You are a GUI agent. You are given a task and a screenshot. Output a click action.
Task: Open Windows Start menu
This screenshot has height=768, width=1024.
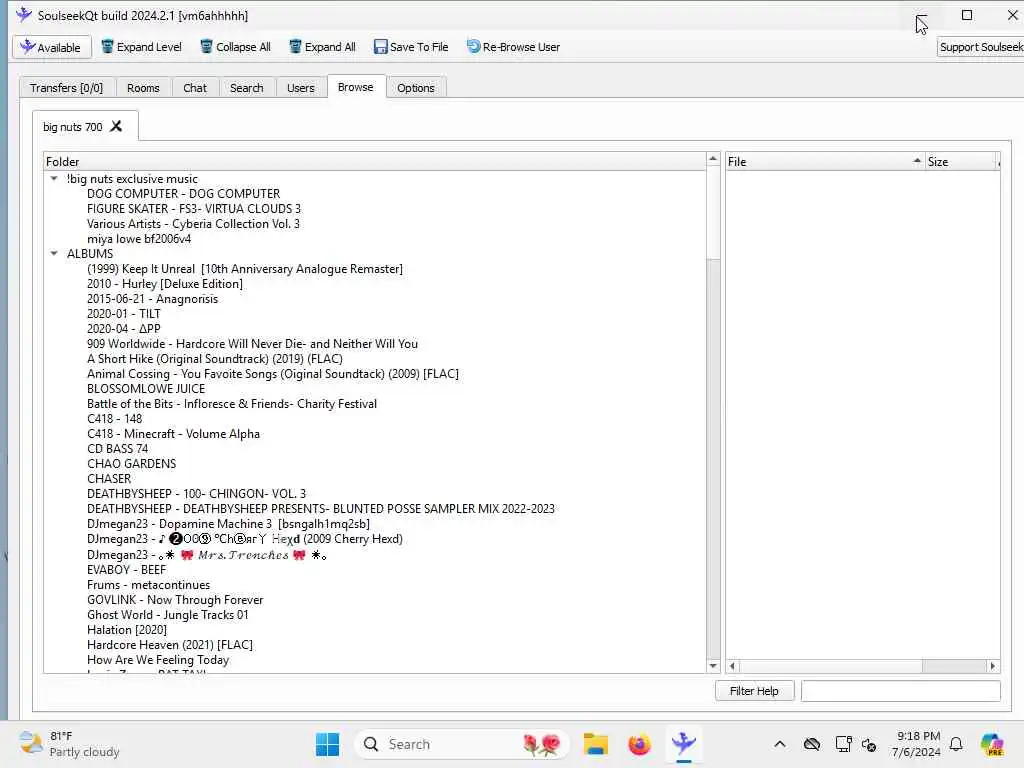point(327,744)
